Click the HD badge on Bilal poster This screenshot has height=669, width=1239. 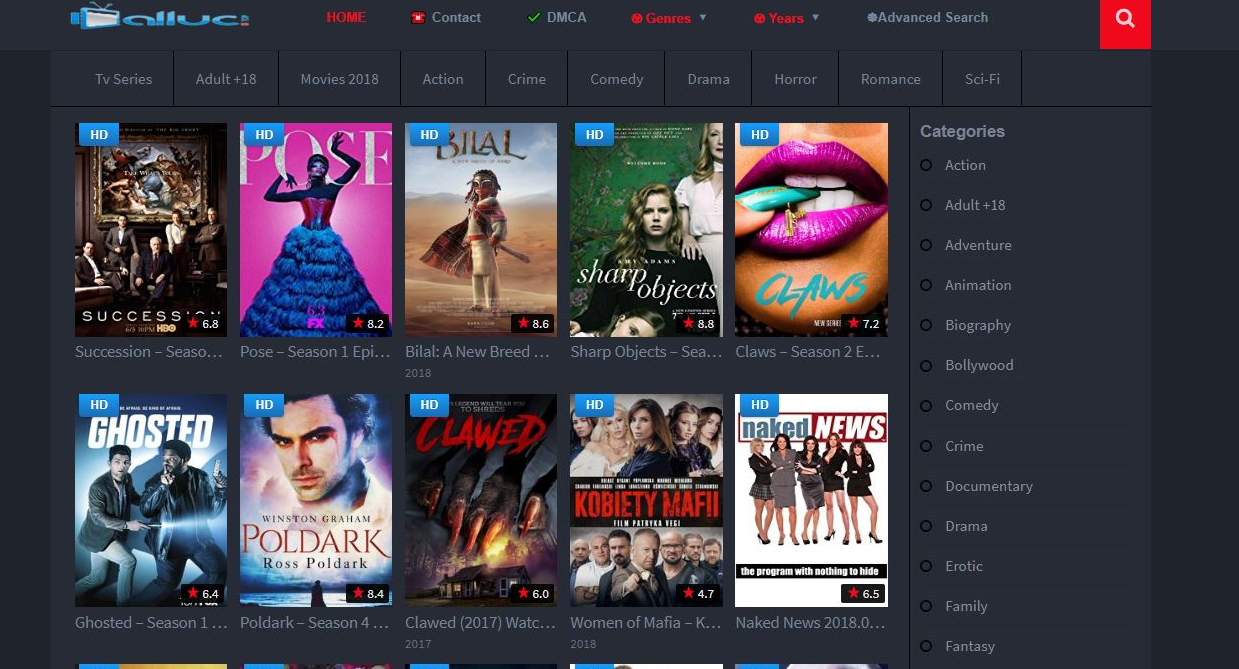429,134
